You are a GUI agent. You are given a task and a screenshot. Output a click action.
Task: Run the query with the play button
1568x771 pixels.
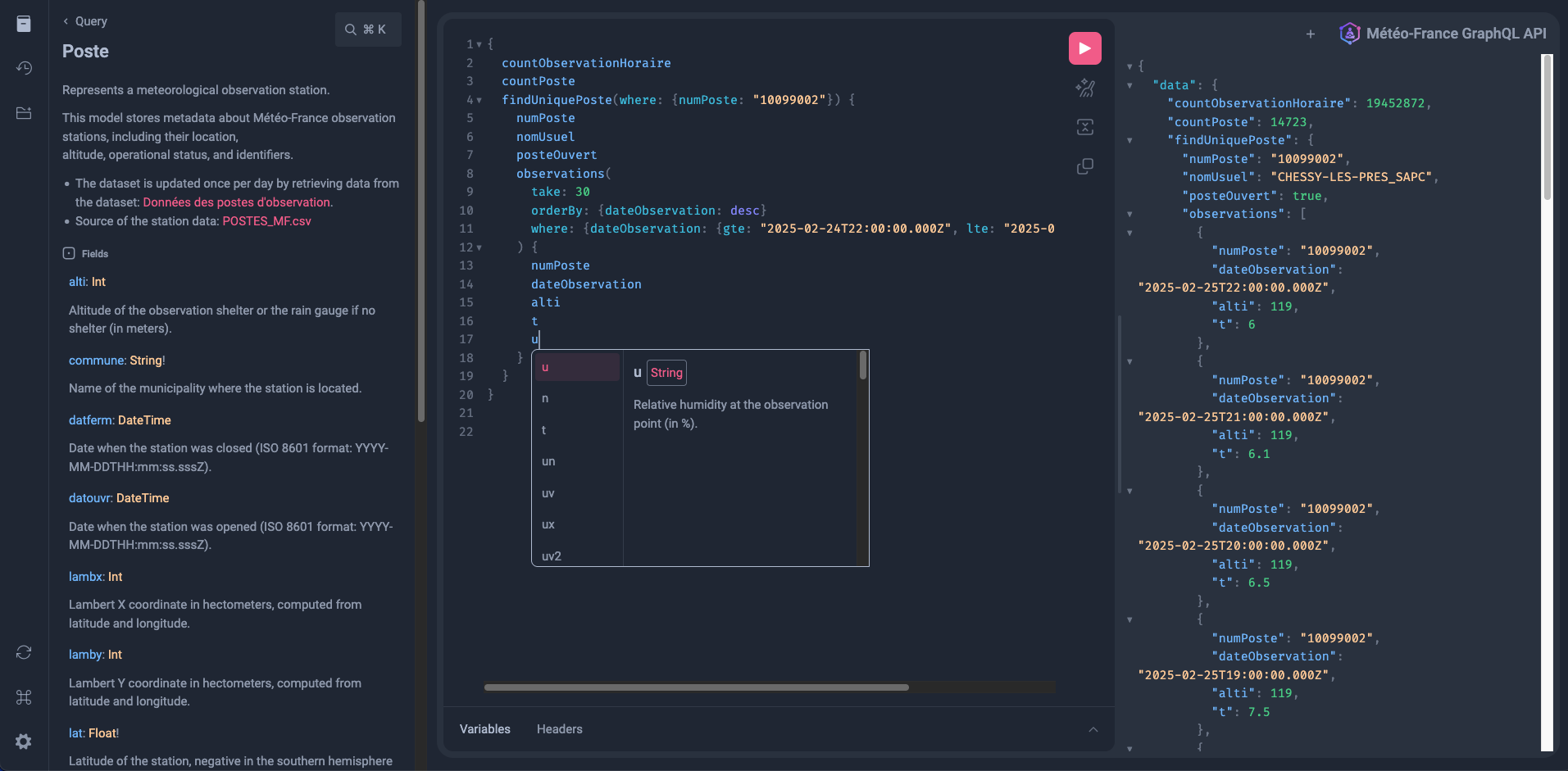(1084, 48)
